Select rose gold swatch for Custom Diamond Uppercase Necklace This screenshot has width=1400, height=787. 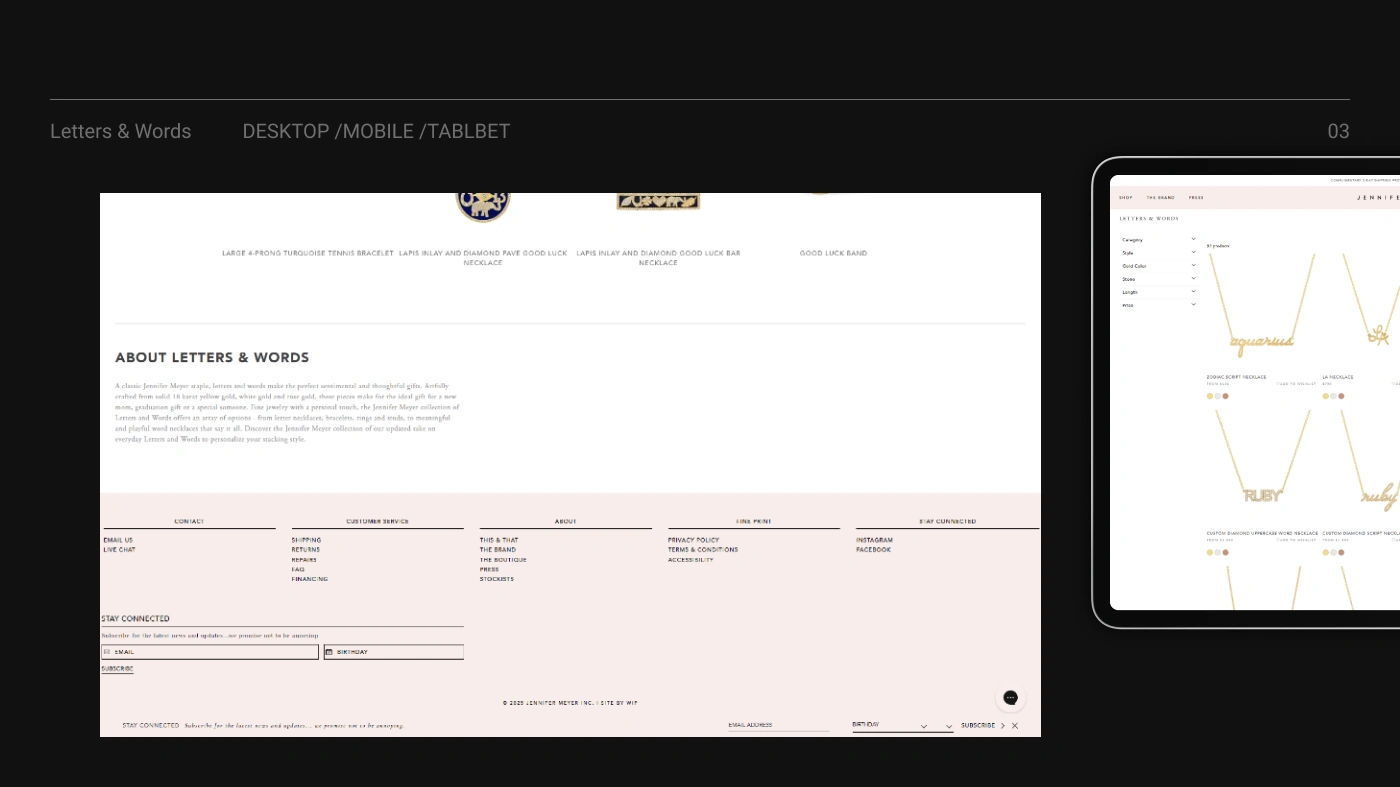[x=1226, y=552]
